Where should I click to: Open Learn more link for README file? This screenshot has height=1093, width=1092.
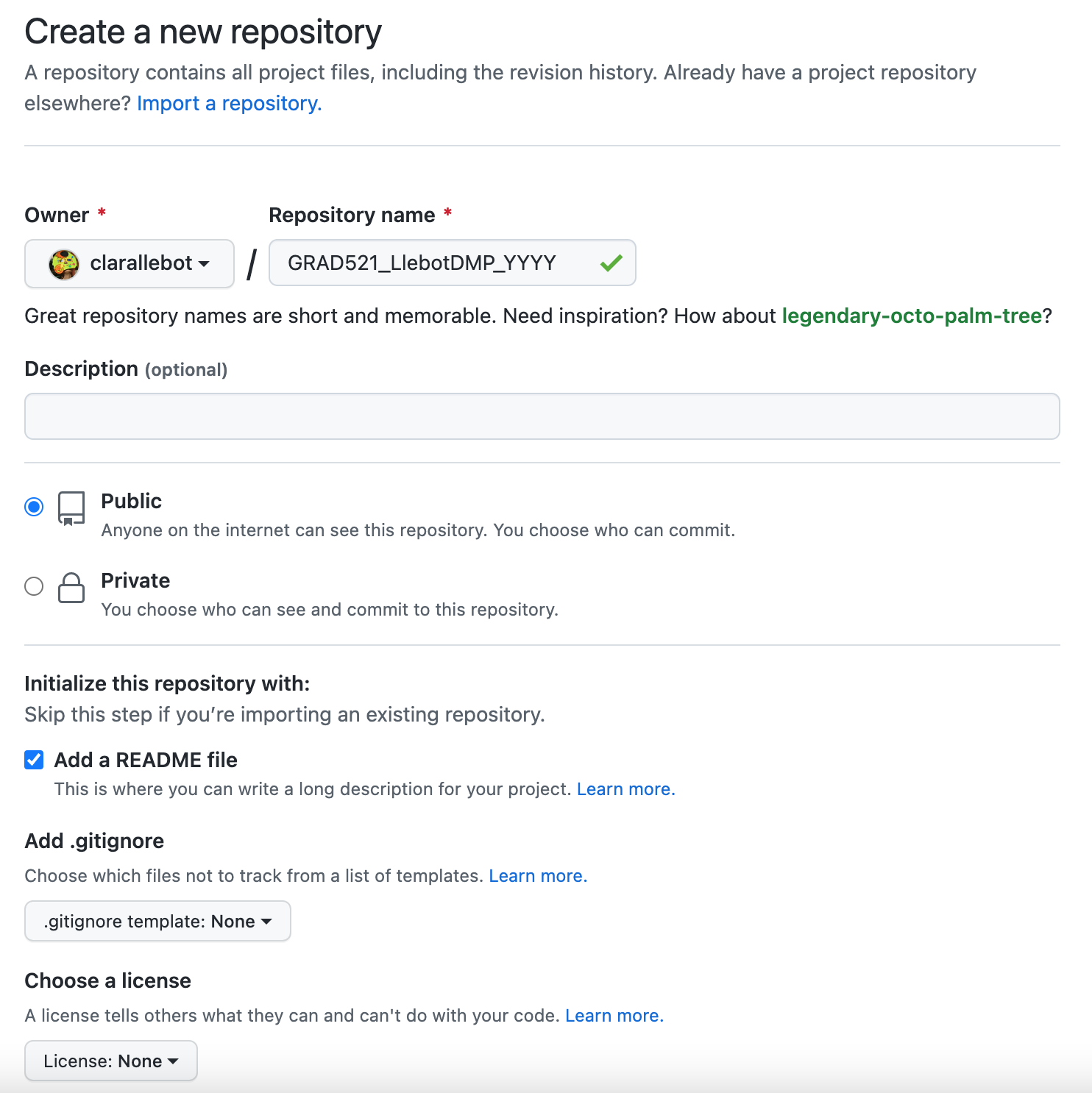click(x=625, y=789)
